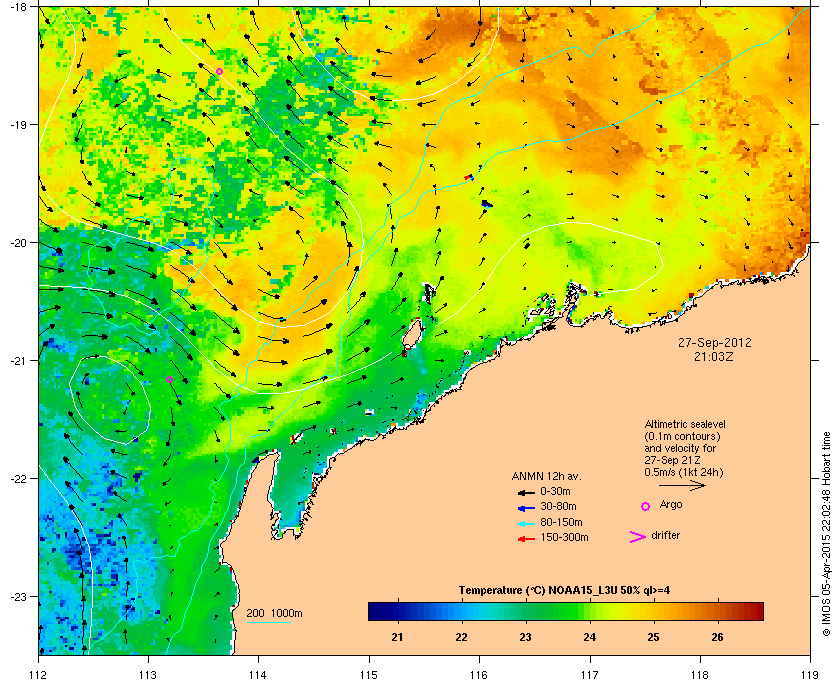The image size is (840, 680).
Task: Click the colorbar tick label '25'
Action: 653,637
